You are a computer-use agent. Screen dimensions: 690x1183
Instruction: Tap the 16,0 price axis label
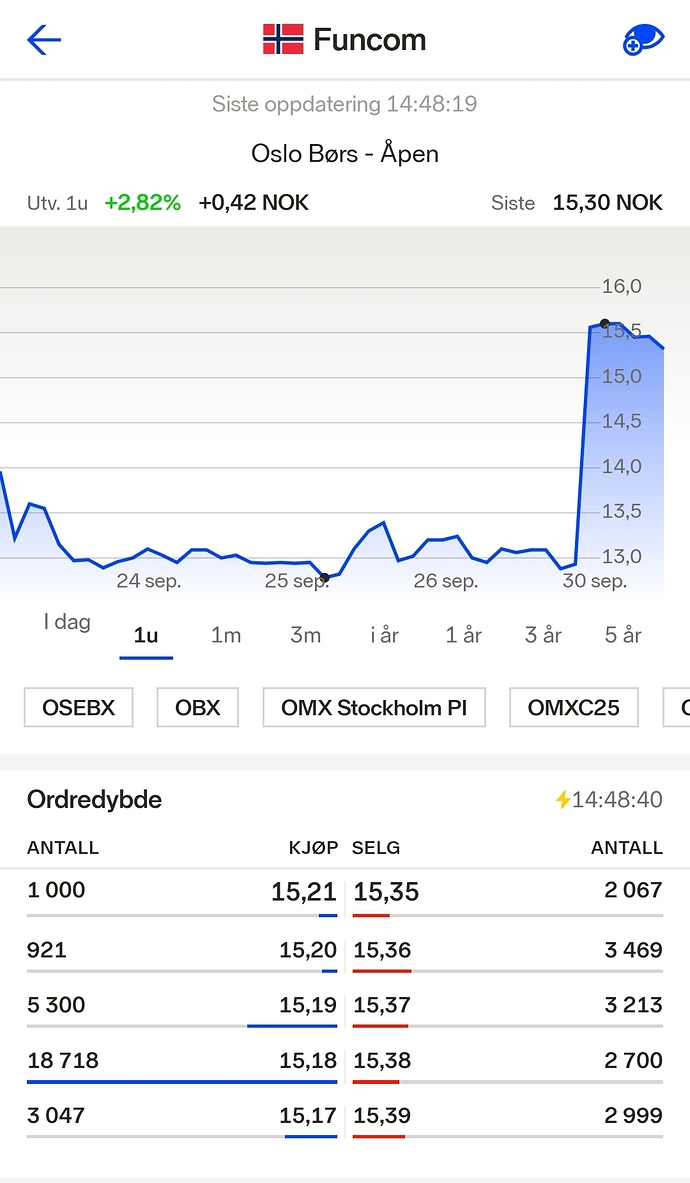pos(621,286)
